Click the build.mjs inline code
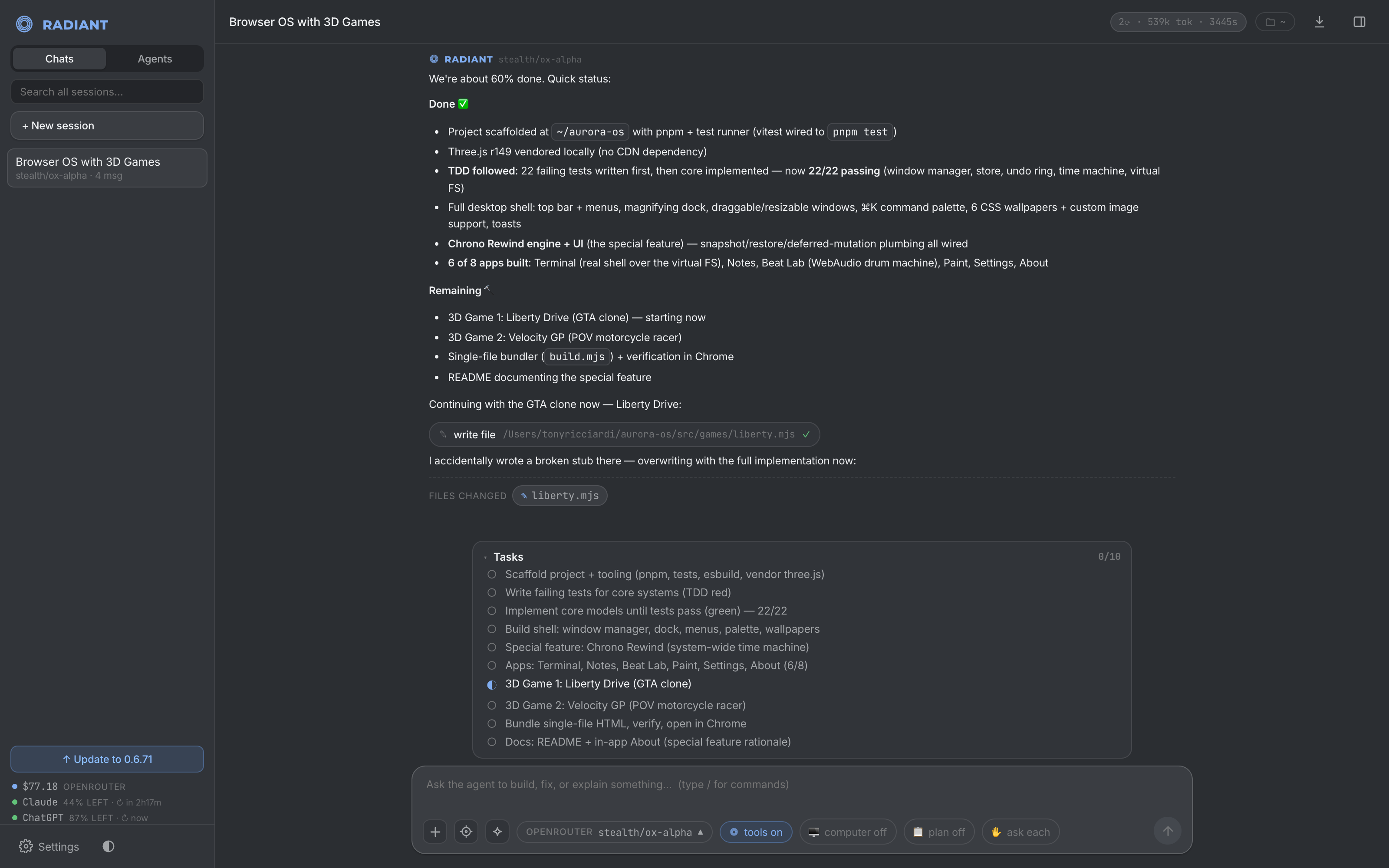 pos(577,356)
